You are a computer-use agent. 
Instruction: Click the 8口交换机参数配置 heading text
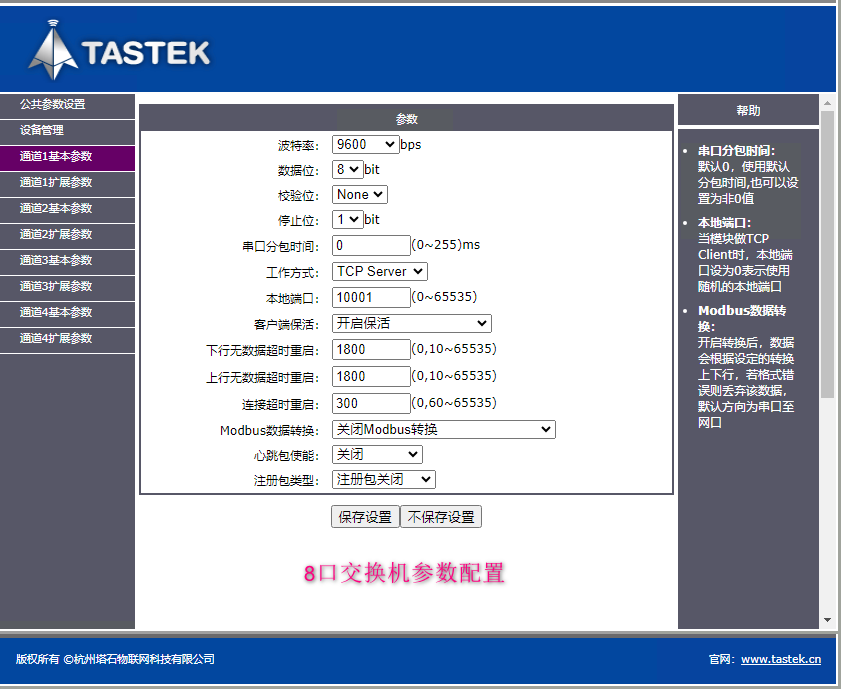(404, 573)
